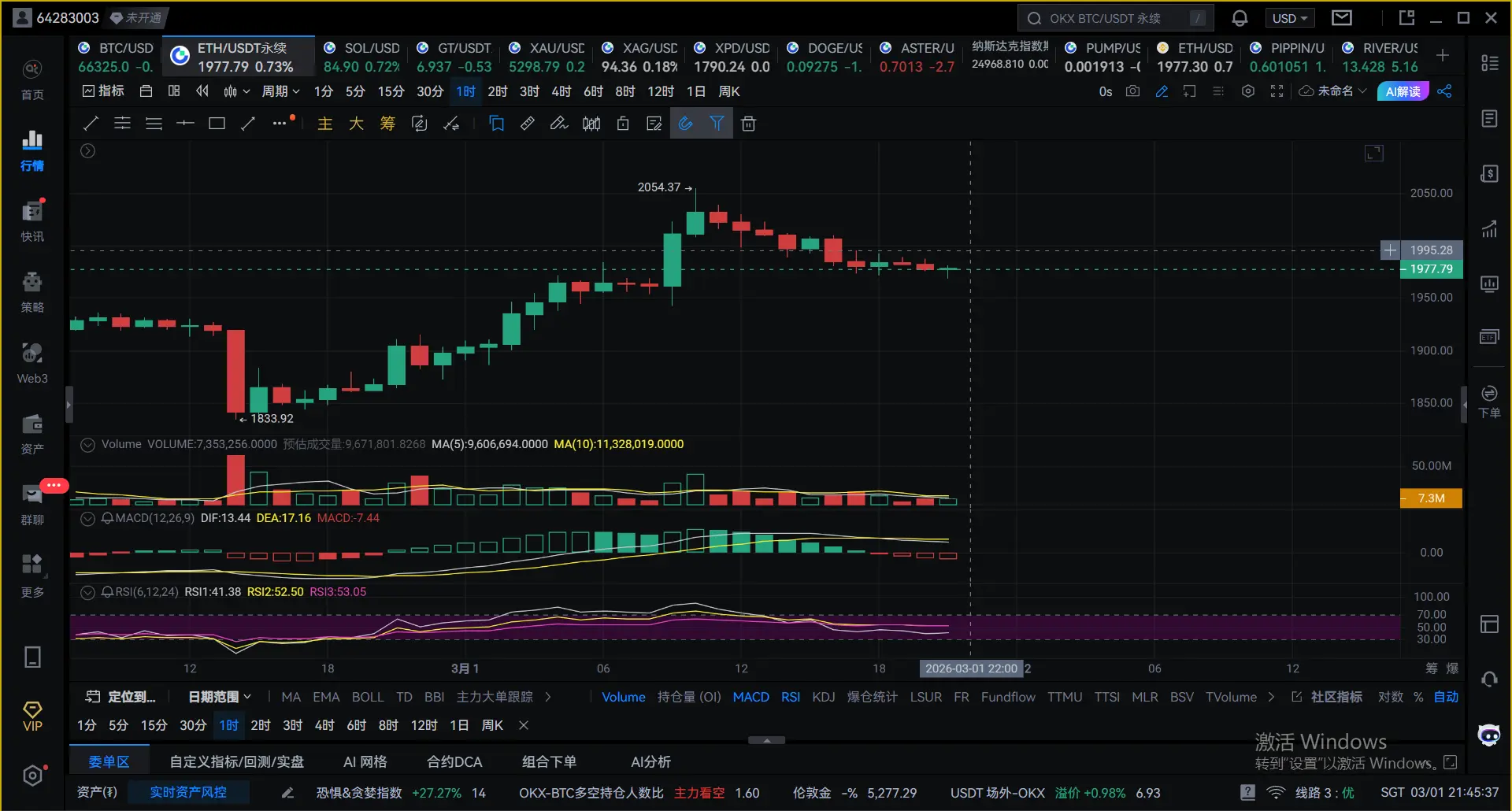This screenshot has width=1512, height=811.
Task: Toggle the 大 big orders overlay
Action: tap(357, 124)
